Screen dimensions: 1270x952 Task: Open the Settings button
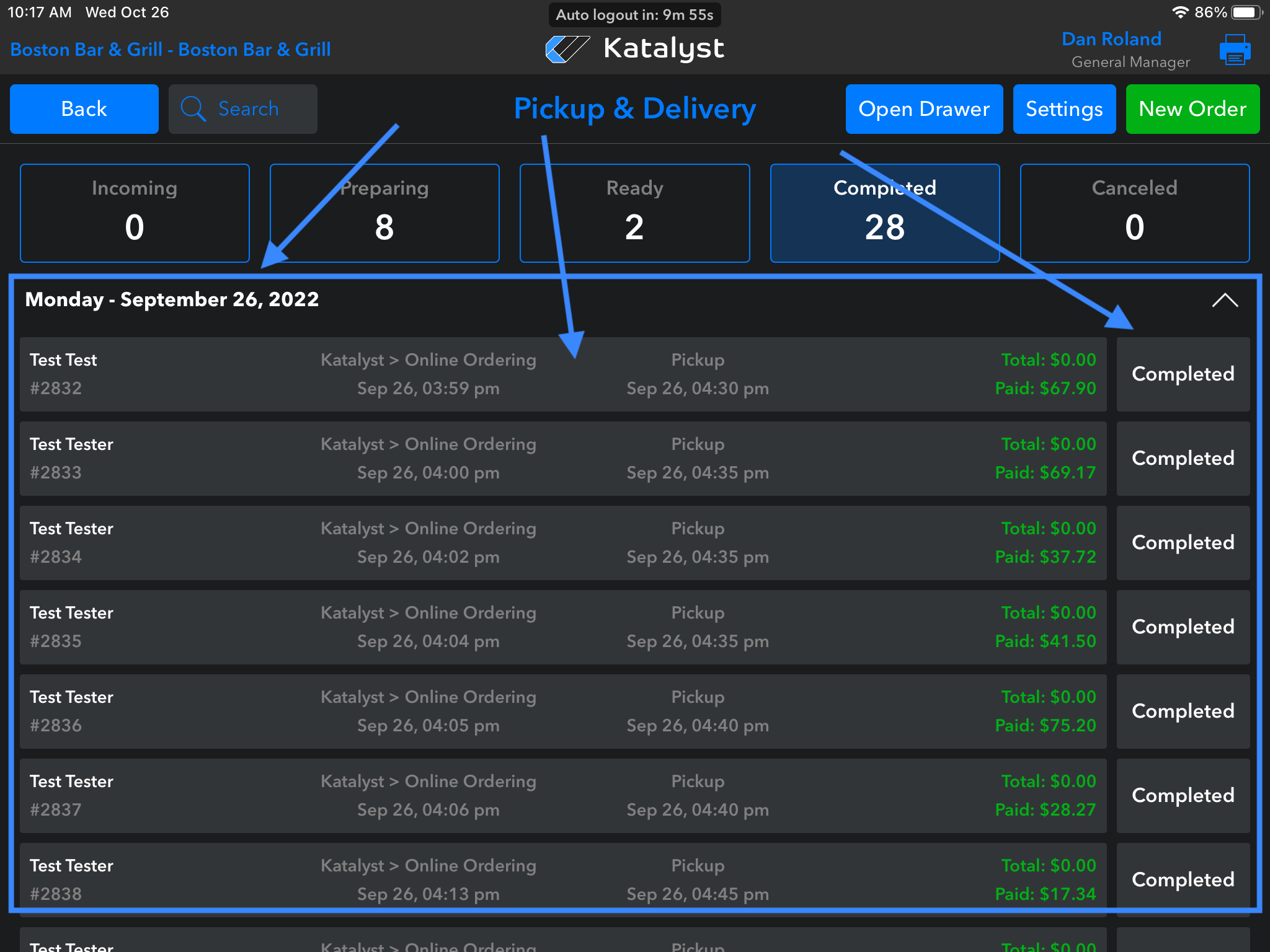click(x=1064, y=109)
